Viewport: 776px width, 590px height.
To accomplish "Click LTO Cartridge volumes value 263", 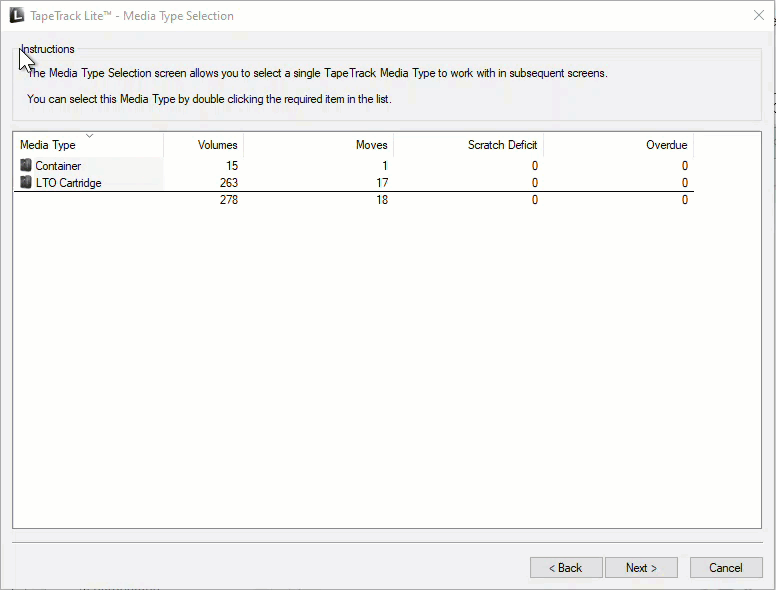I will 229,183.
